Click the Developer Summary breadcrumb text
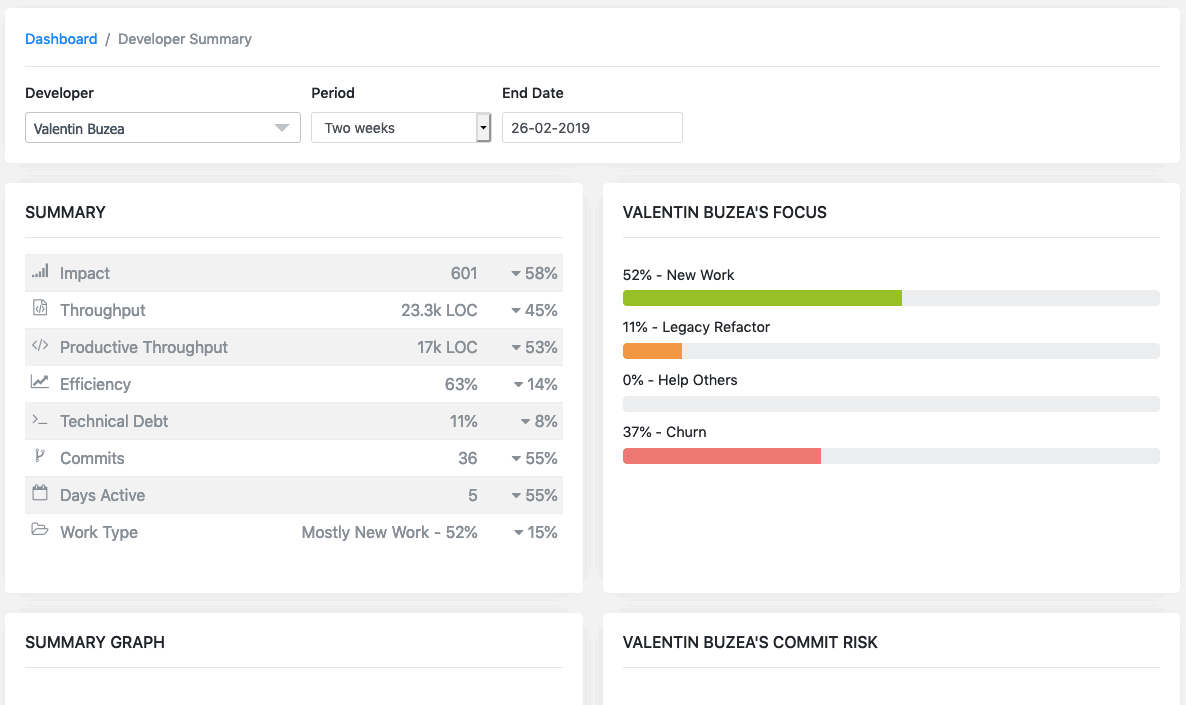Screen dimensions: 1186x705 pyautogui.click(x=185, y=39)
